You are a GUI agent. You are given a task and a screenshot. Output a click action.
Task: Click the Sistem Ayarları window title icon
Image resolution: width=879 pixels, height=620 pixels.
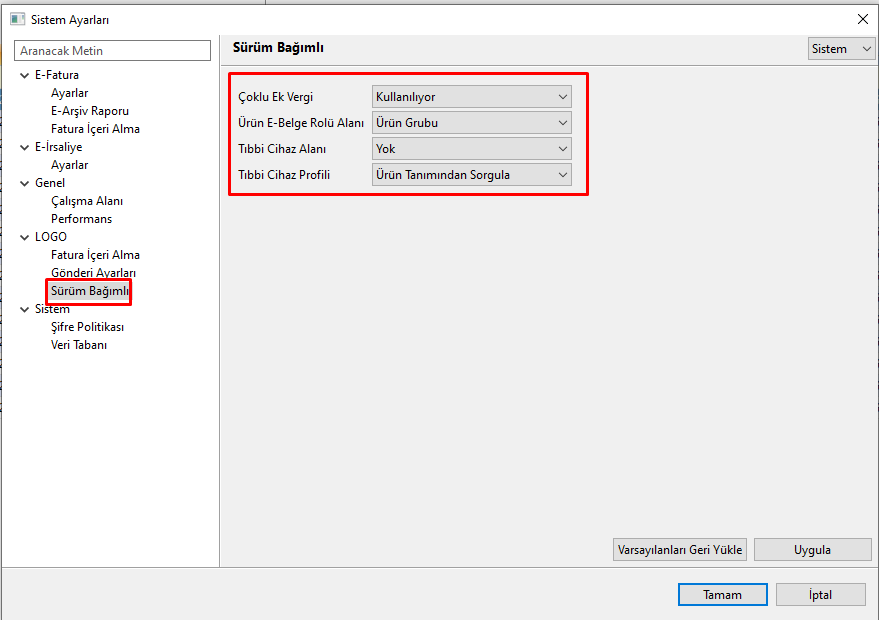click(16, 19)
